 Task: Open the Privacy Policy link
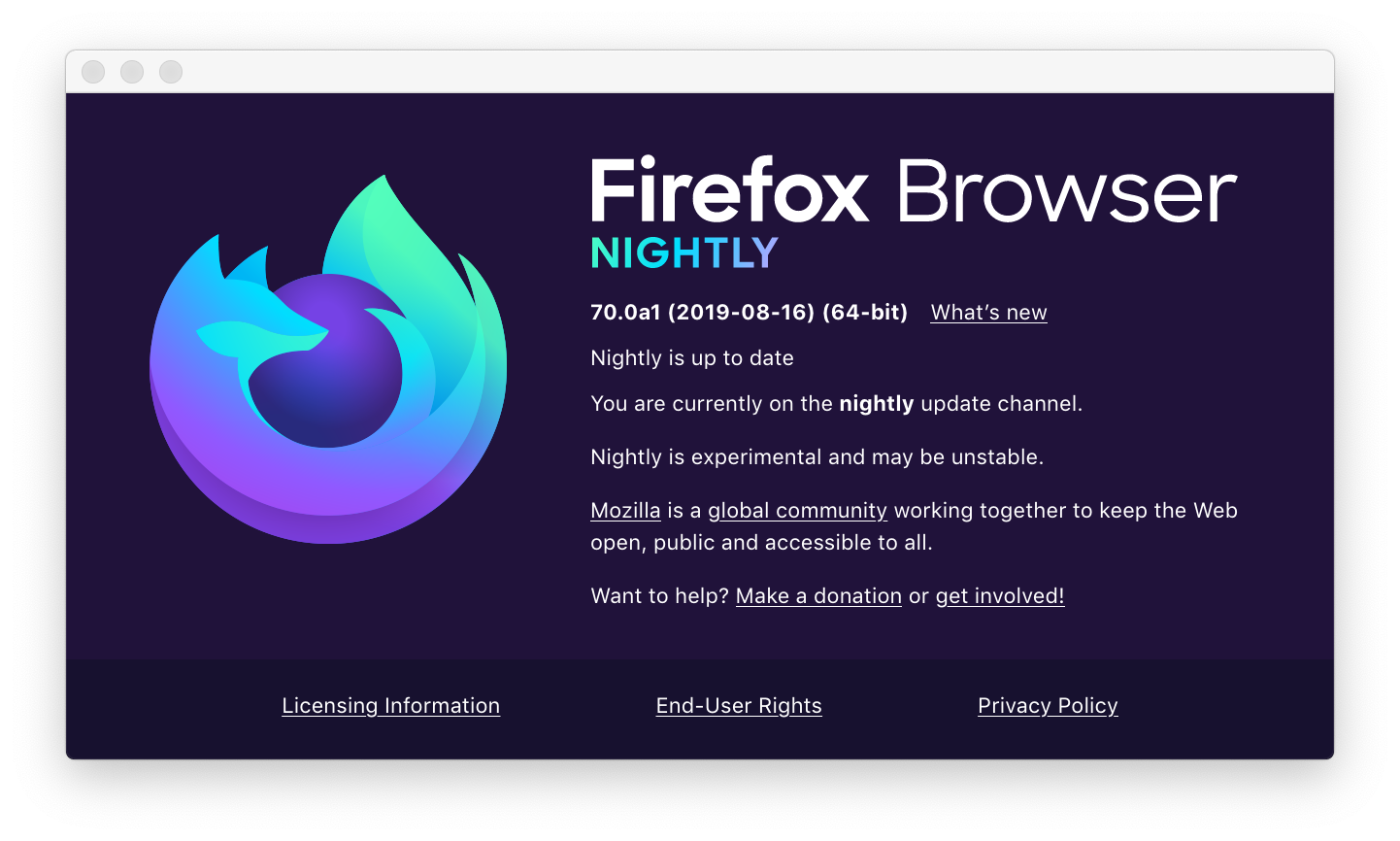point(1048,706)
